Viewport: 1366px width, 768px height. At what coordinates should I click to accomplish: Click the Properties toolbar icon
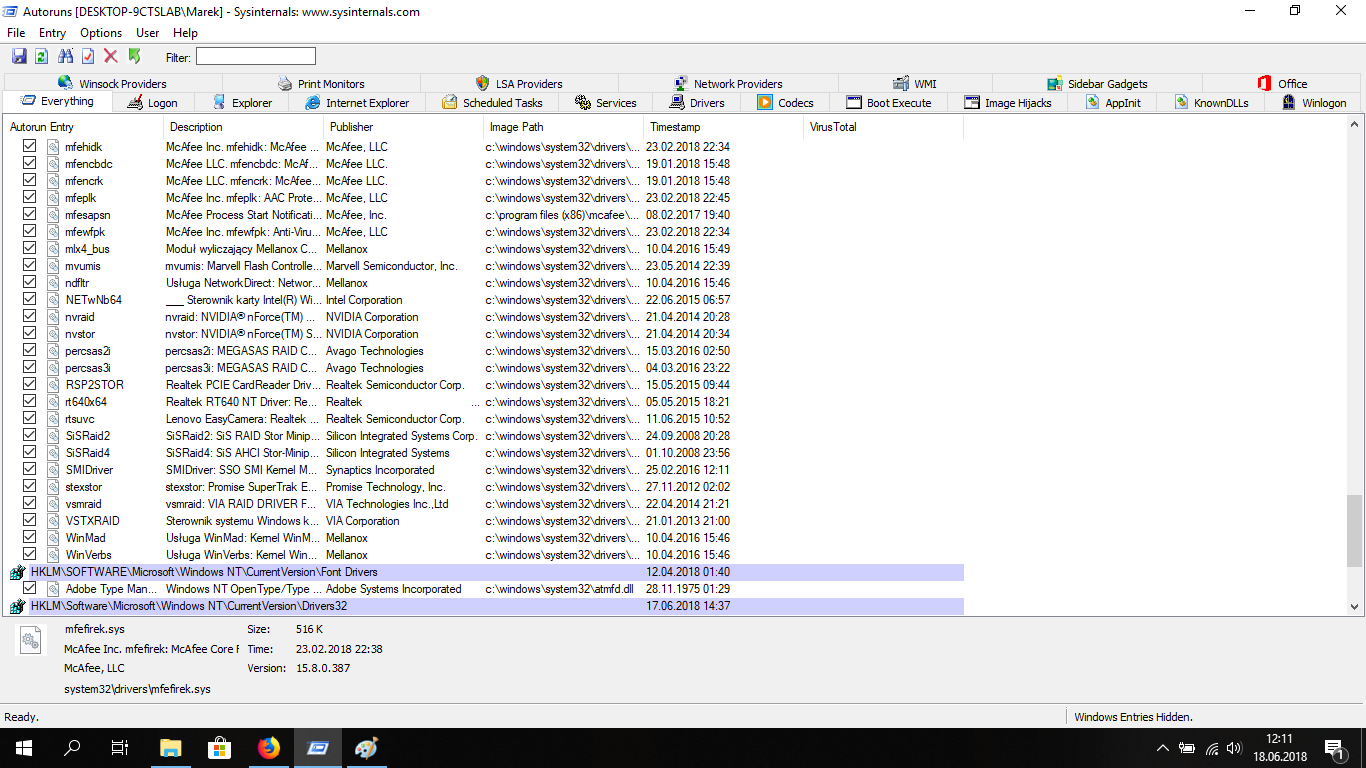tap(88, 57)
